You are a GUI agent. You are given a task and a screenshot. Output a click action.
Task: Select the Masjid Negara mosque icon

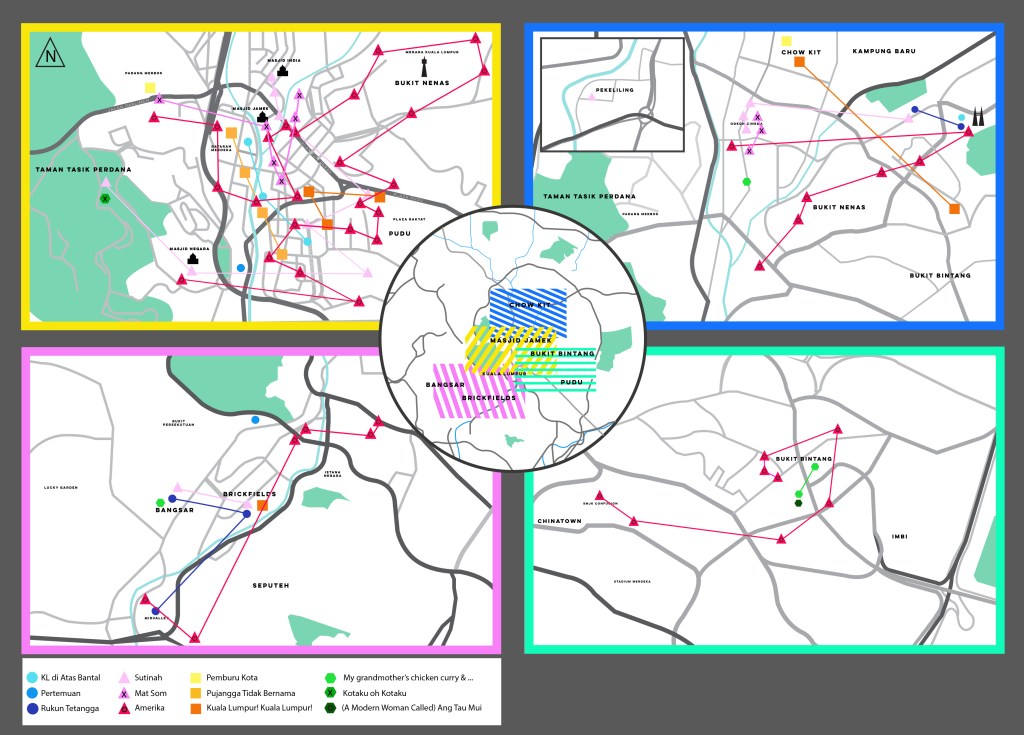tap(193, 260)
